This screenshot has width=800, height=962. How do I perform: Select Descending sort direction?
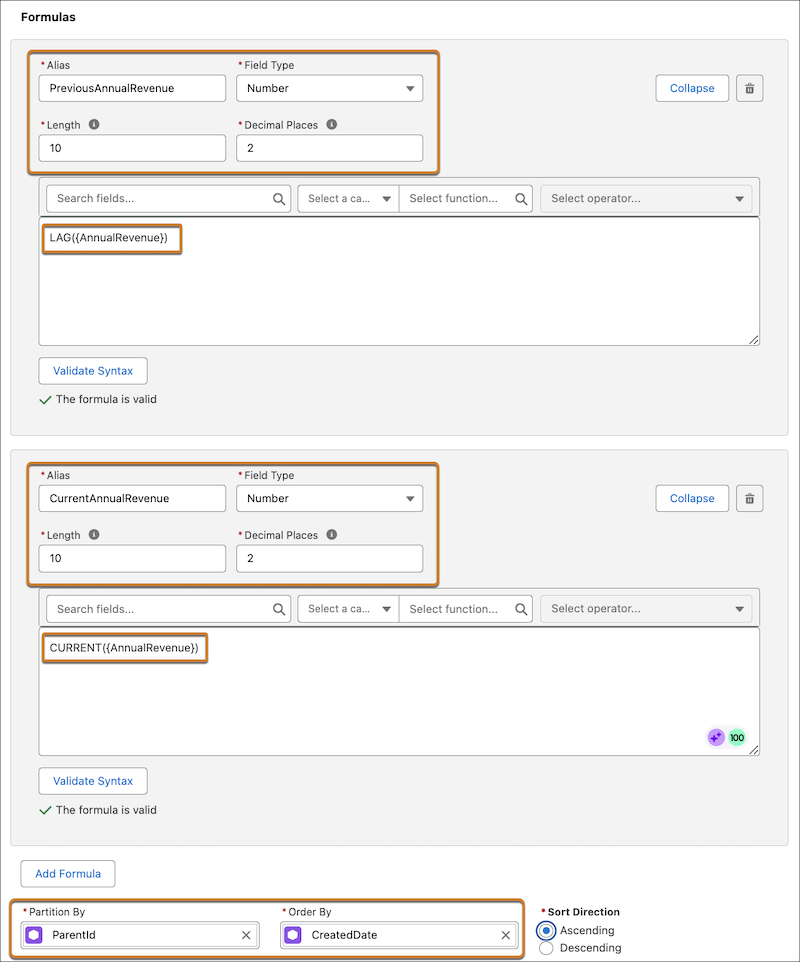coord(546,948)
